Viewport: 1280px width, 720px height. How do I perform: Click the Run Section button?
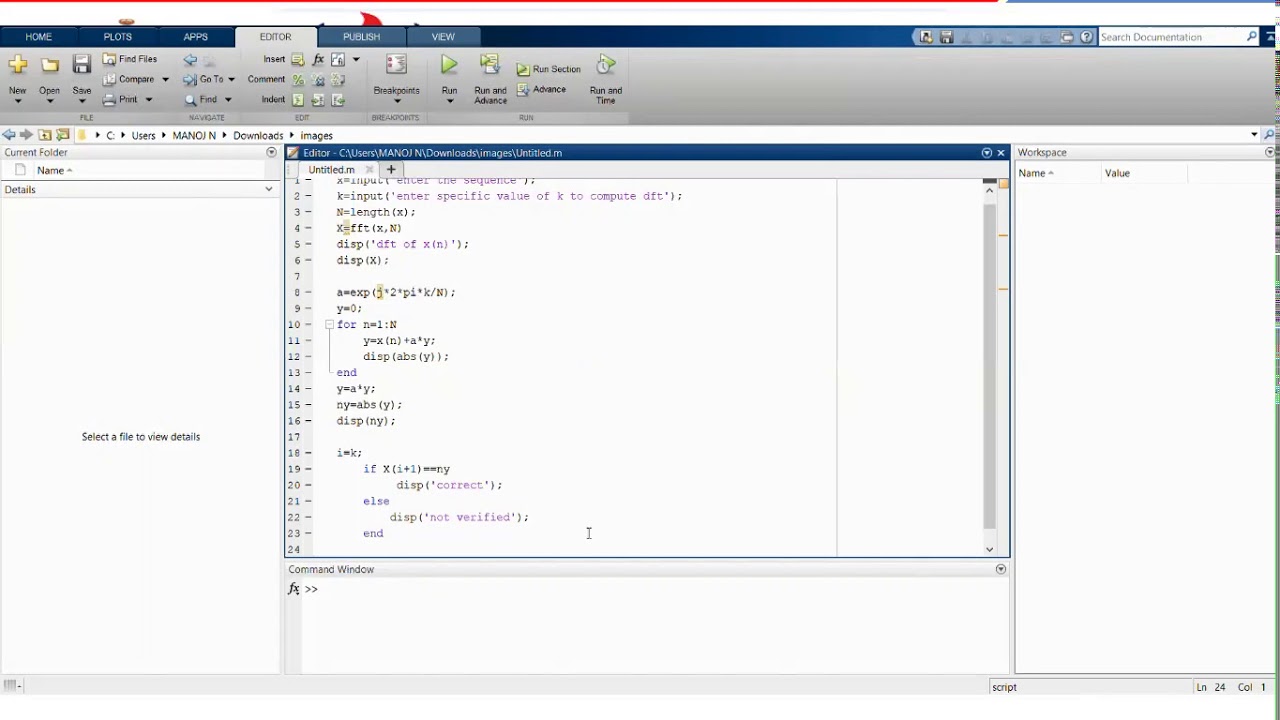(x=548, y=69)
